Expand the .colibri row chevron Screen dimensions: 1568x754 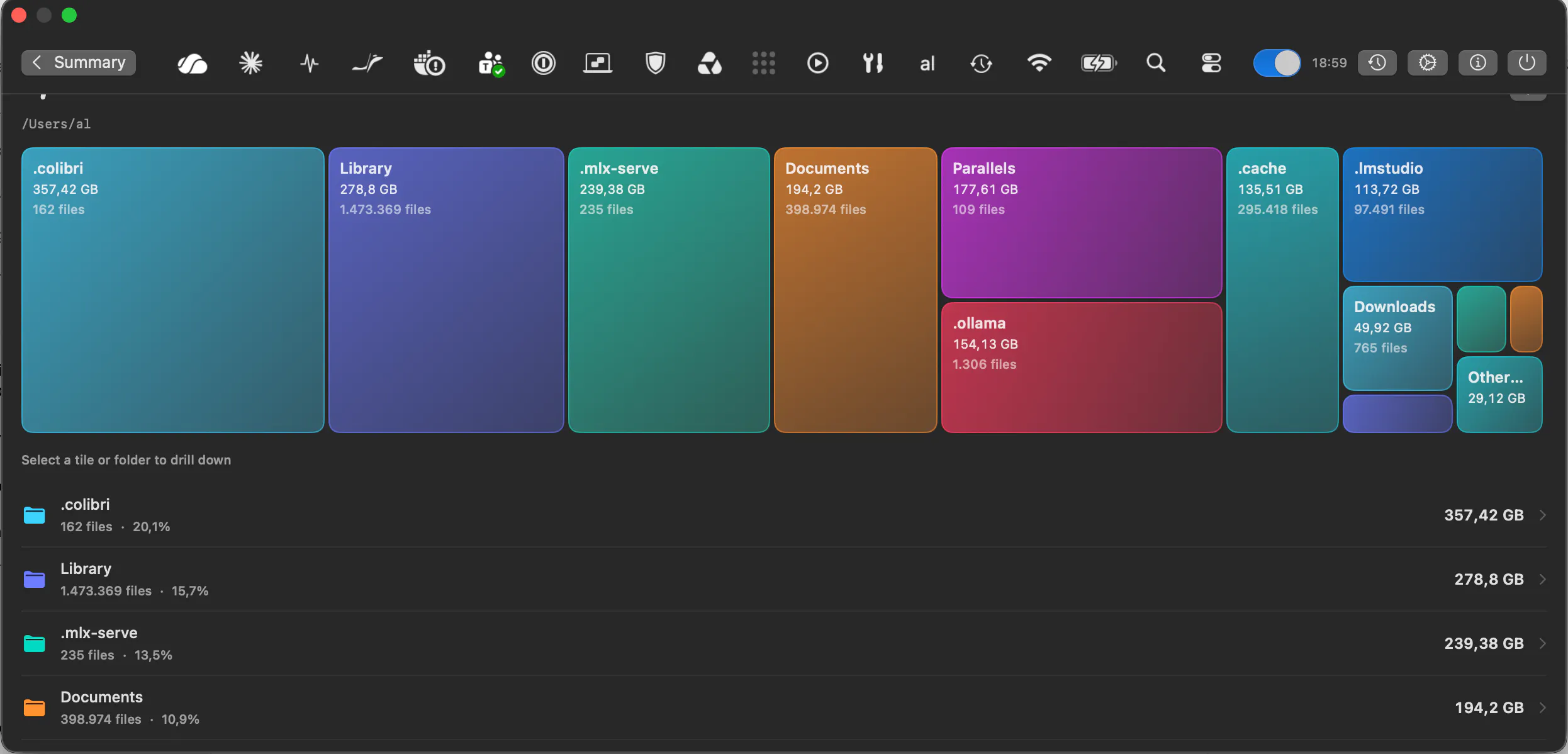(x=1542, y=515)
